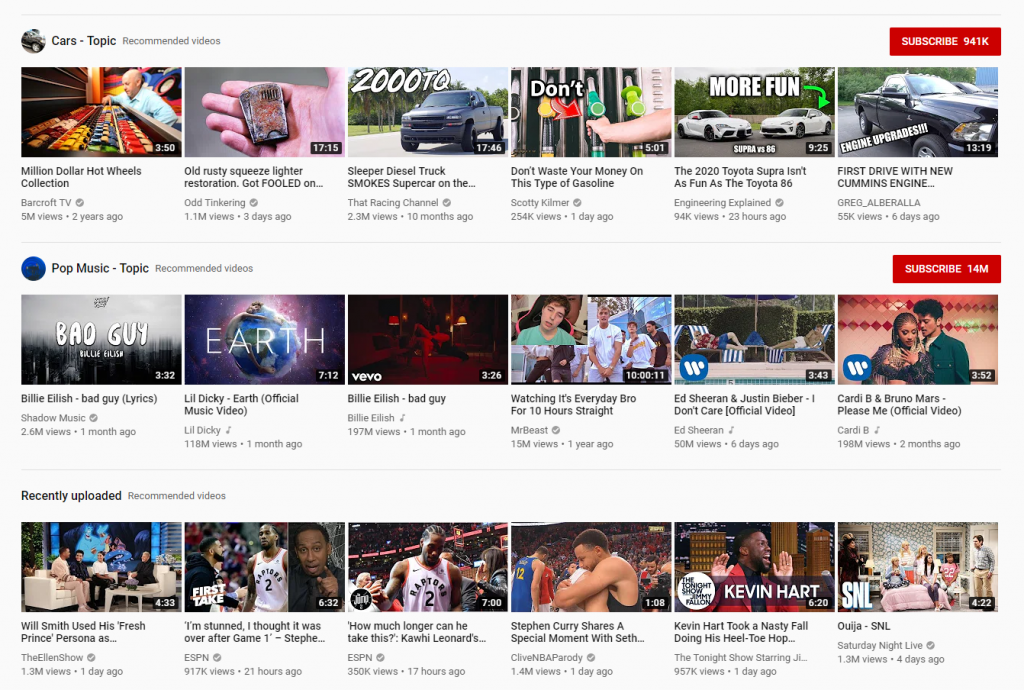
Task: Open title 'Stephen Curry Shares A Special Moment'
Action: click(x=577, y=632)
